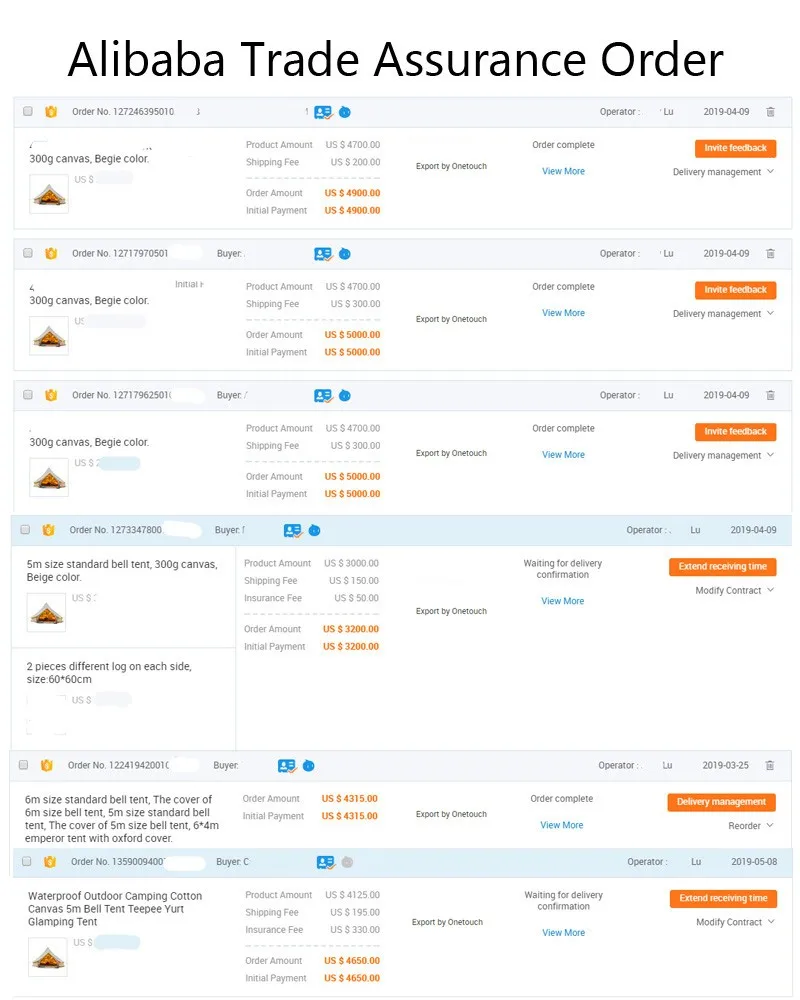The height and width of the screenshot is (1000, 800).
Task: Open Modify Contract dropdown for US $3200 order
Action: click(x=734, y=591)
